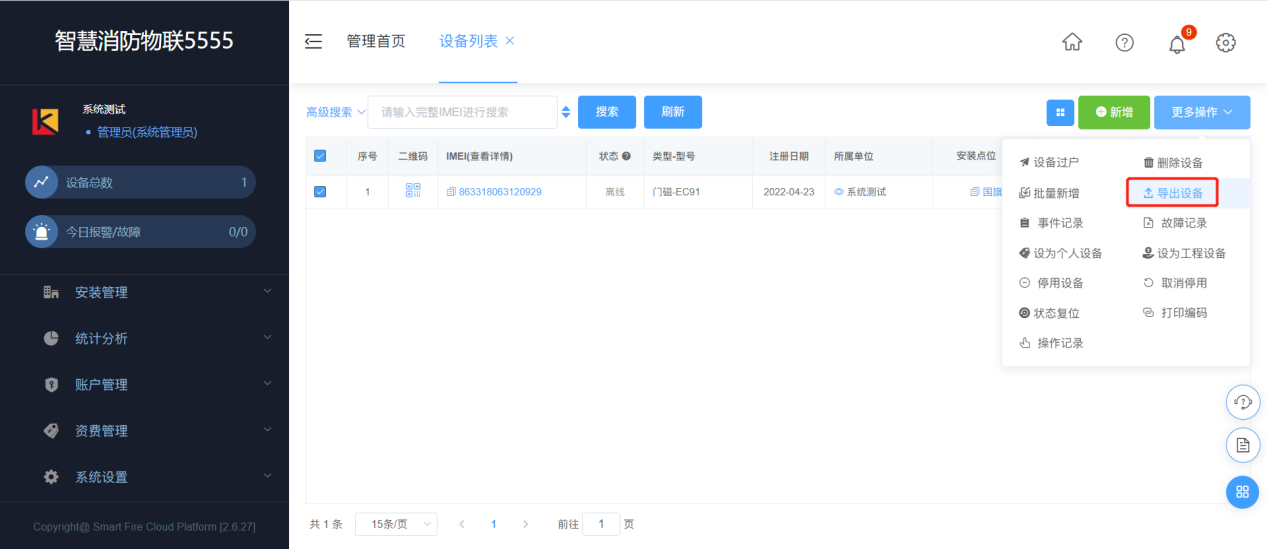The image size is (1267, 549).
Task: Open the settings gear icon
Action: (1226, 42)
